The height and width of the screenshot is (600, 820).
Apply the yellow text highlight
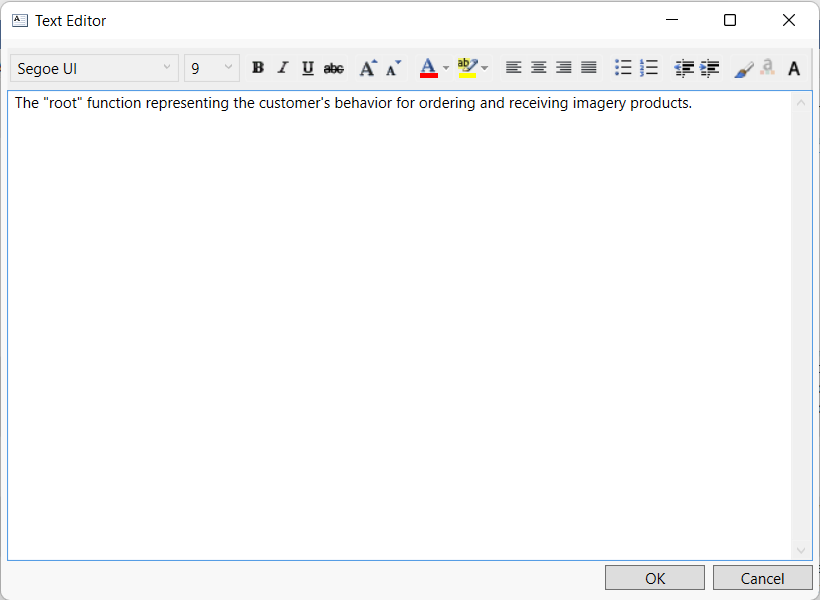coord(467,68)
